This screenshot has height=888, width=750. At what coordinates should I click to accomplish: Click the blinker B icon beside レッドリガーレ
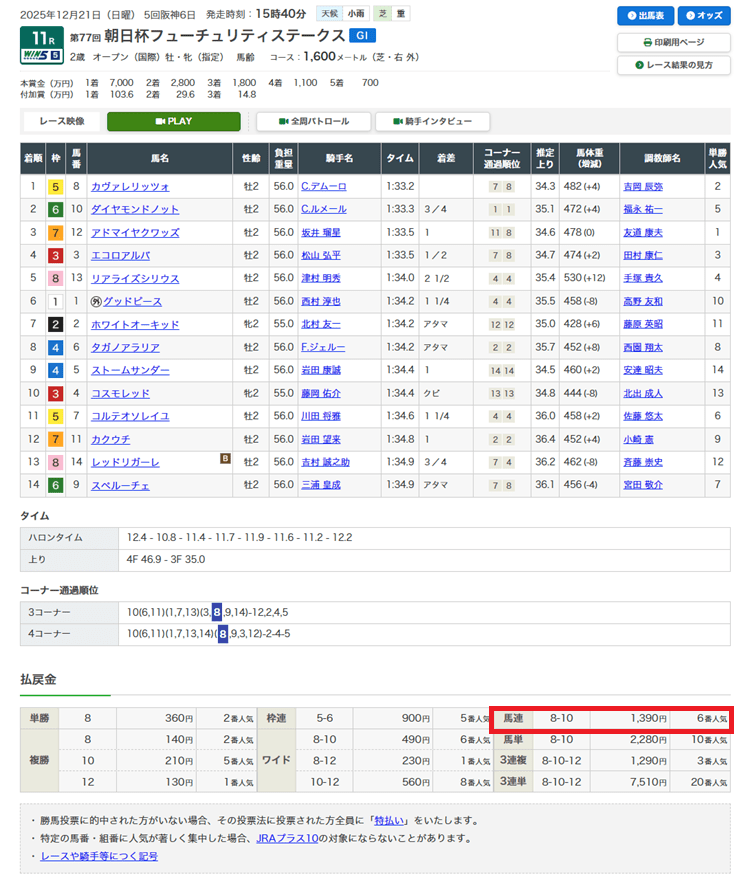click(227, 459)
